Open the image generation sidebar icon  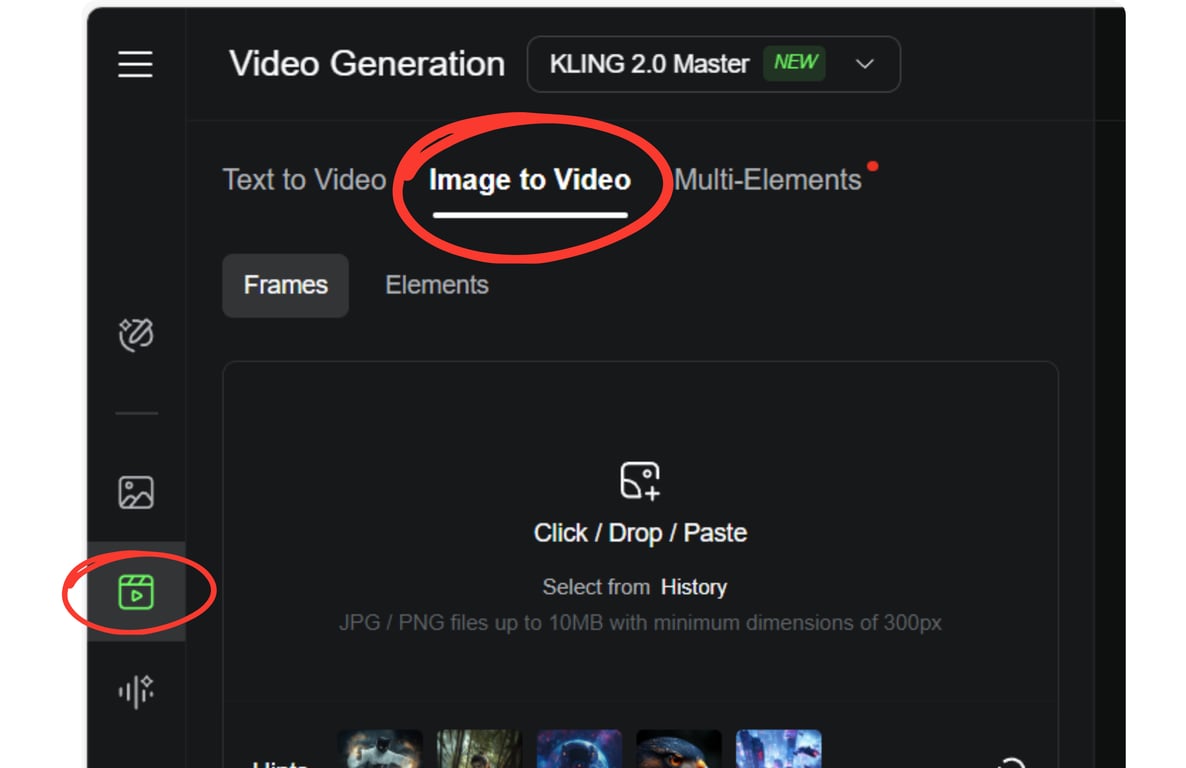tap(136, 493)
